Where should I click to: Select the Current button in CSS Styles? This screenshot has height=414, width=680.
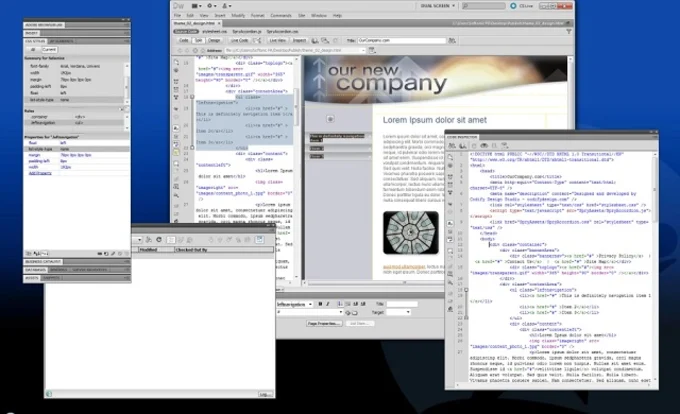[x=48, y=47]
